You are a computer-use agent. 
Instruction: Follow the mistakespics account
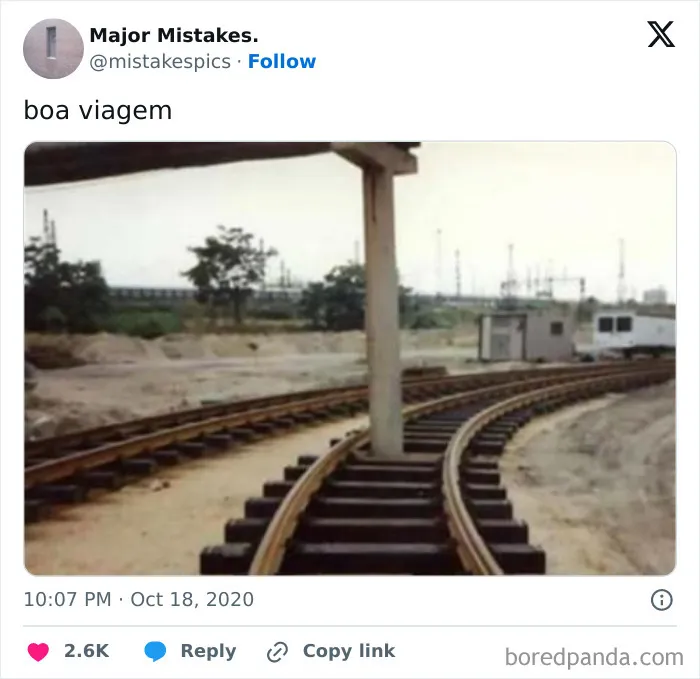pos(282,62)
